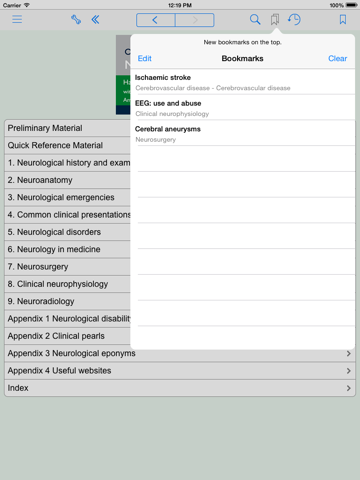
Task: Expand the Index row chevron
Action: click(x=348, y=388)
